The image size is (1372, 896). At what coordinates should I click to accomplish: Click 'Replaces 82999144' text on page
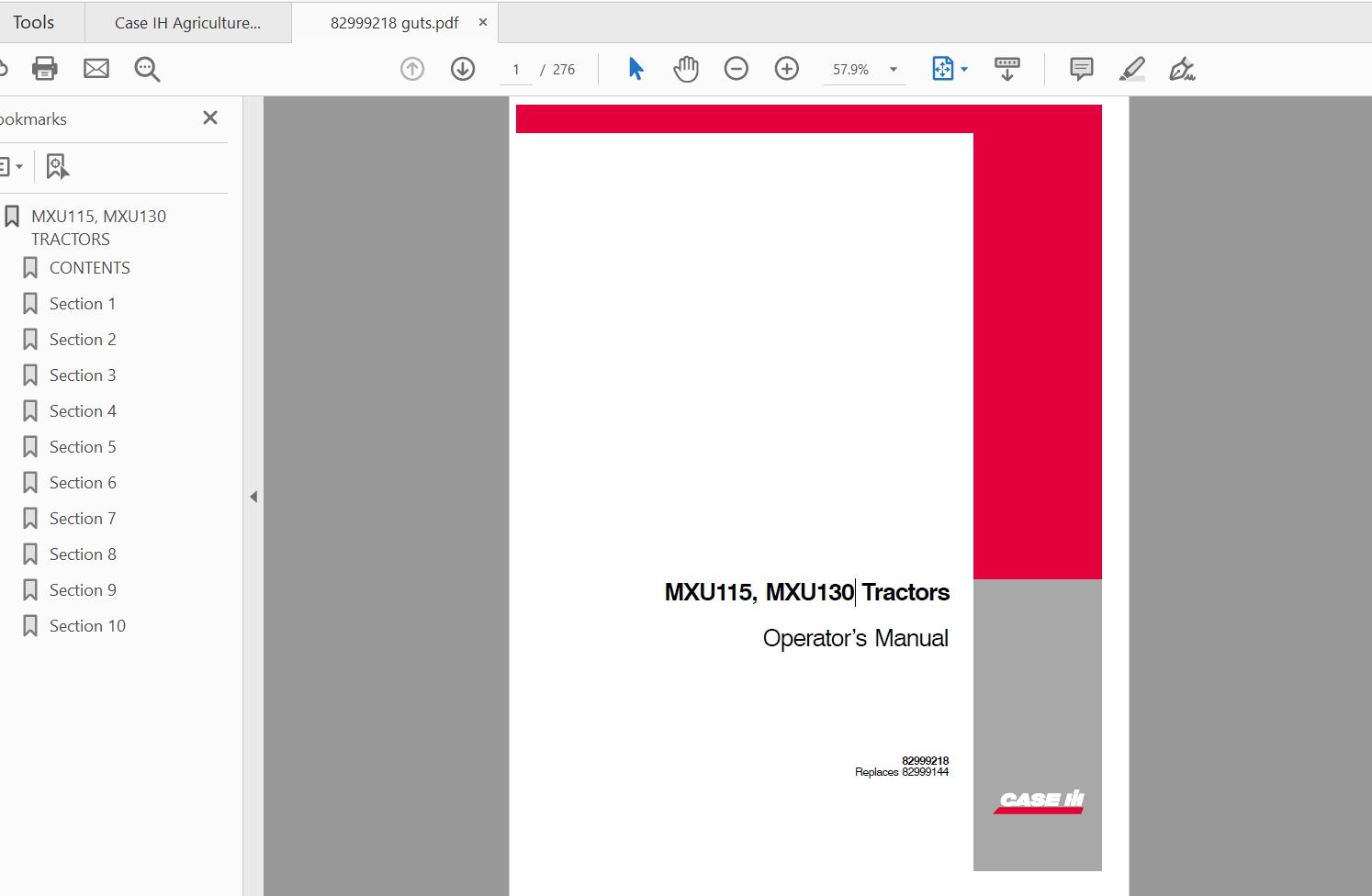(902, 772)
